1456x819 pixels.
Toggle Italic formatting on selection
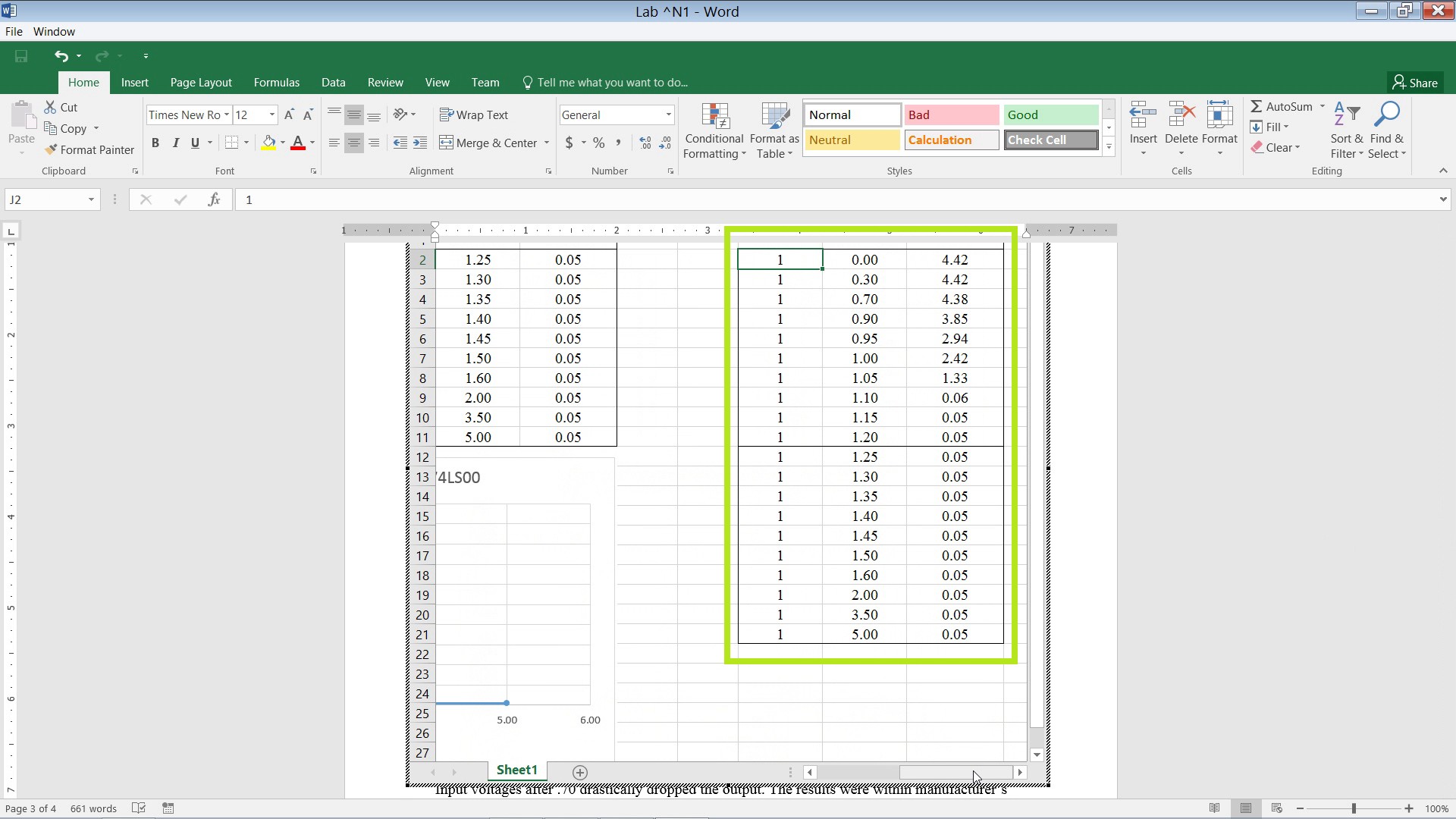tap(175, 143)
